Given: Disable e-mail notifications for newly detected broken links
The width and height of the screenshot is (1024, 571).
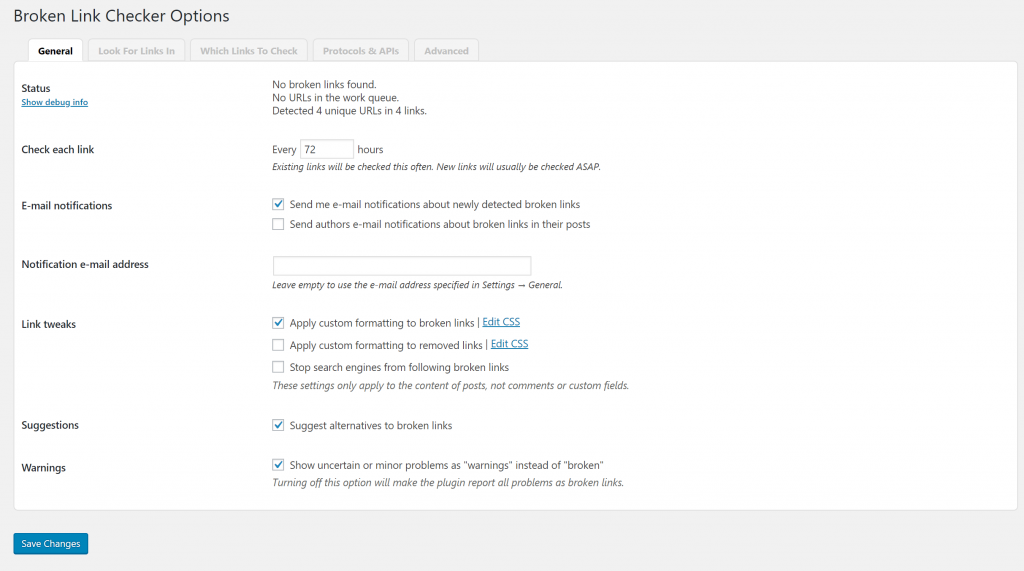Looking at the screenshot, I should point(278,204).
